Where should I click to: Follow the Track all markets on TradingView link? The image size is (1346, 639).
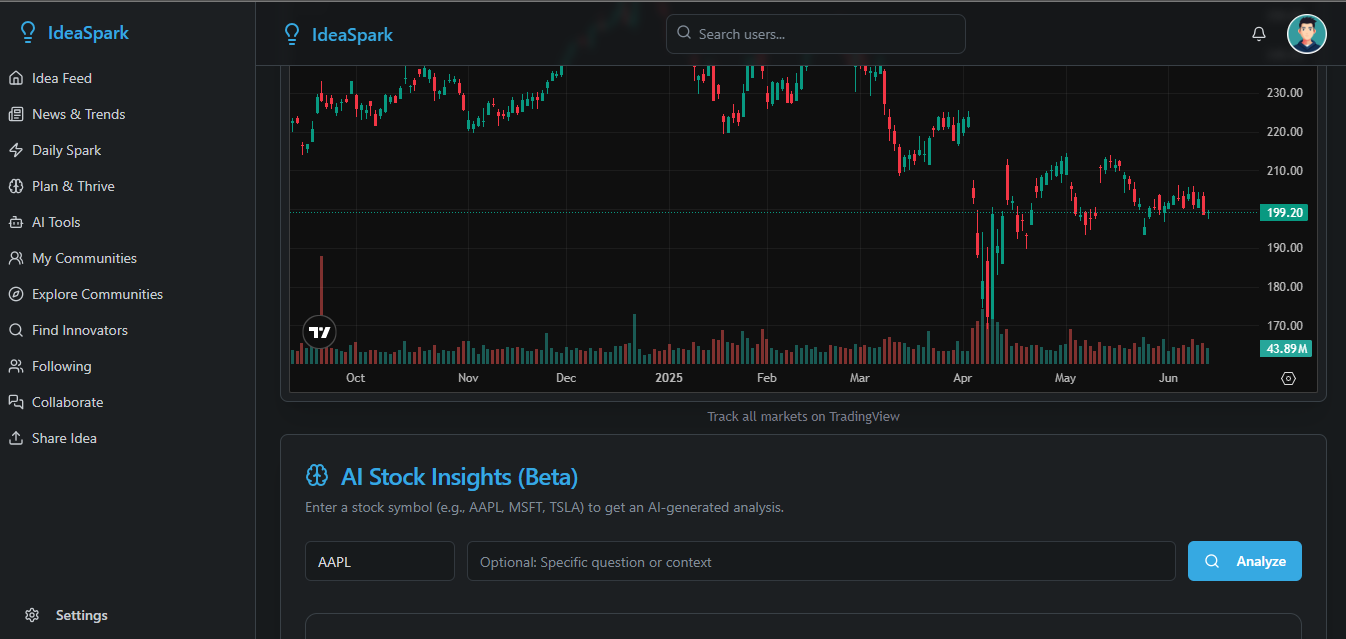click(803, 416)
